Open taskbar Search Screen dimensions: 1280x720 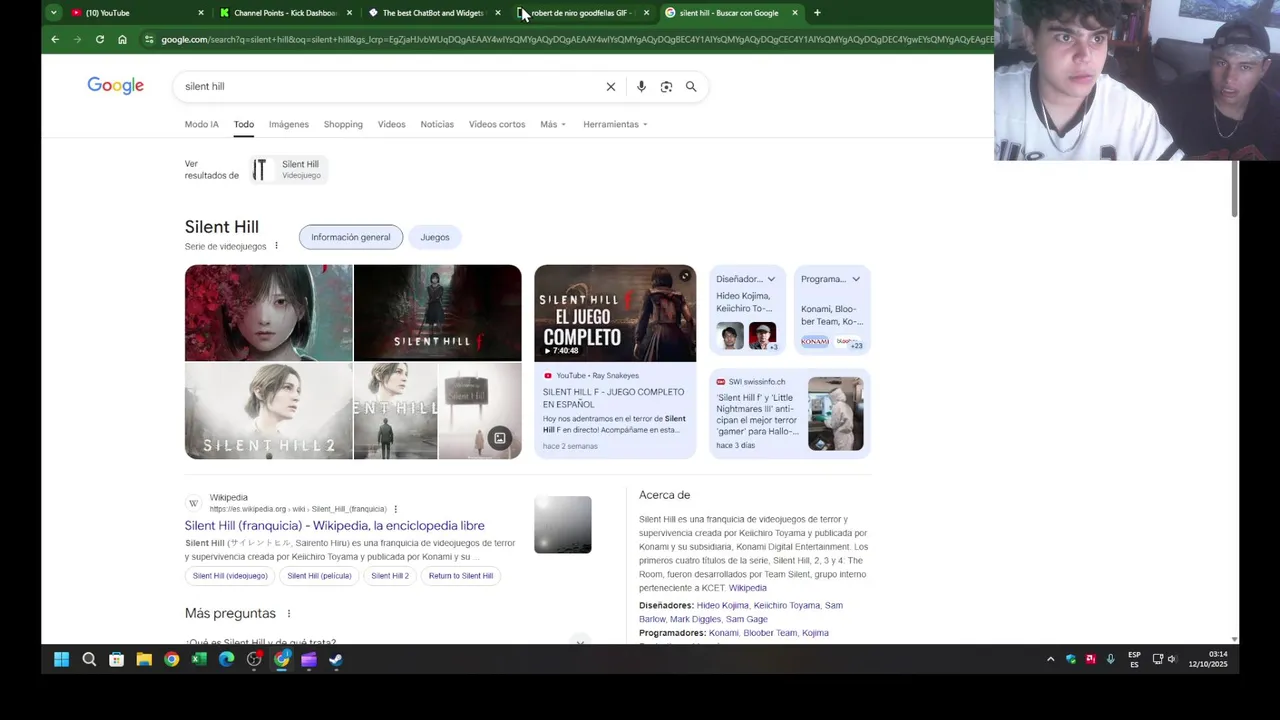tap(89, 659)
